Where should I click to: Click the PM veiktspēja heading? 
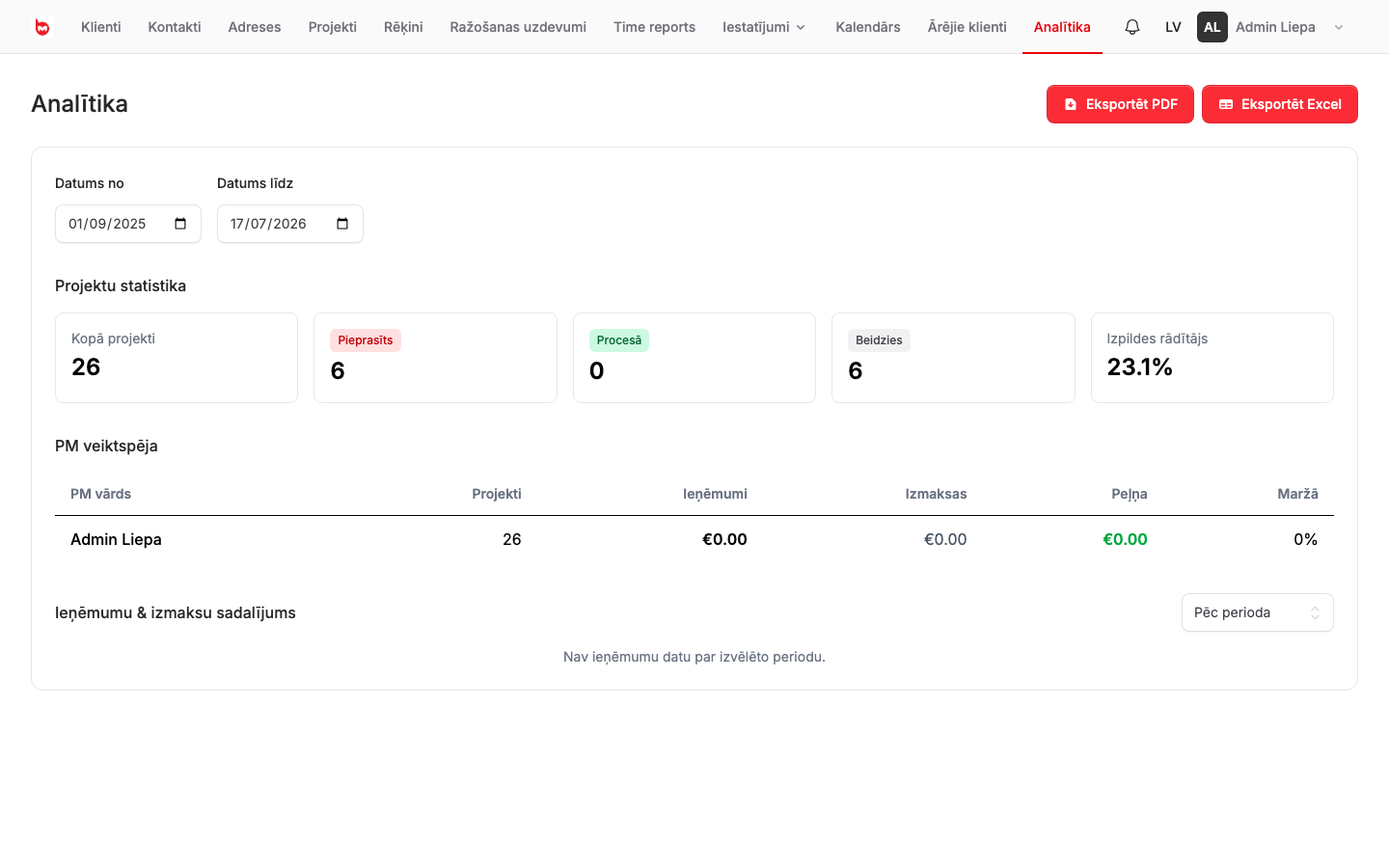pyautogui.click(x=106, y=446)
